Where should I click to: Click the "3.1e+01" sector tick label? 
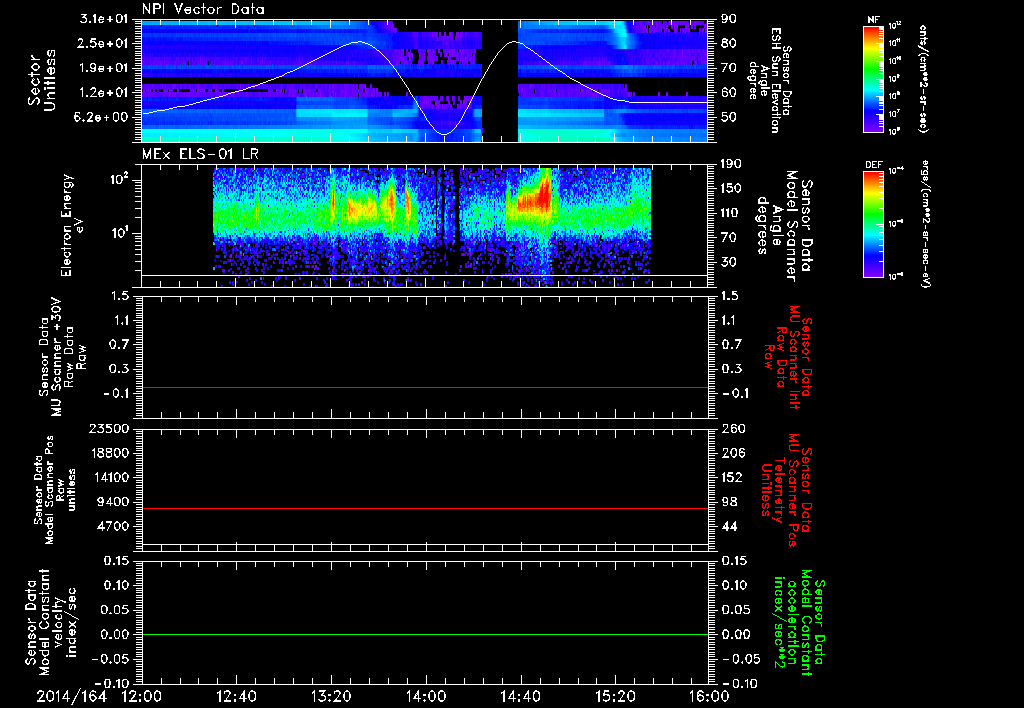tap(104, 19)
